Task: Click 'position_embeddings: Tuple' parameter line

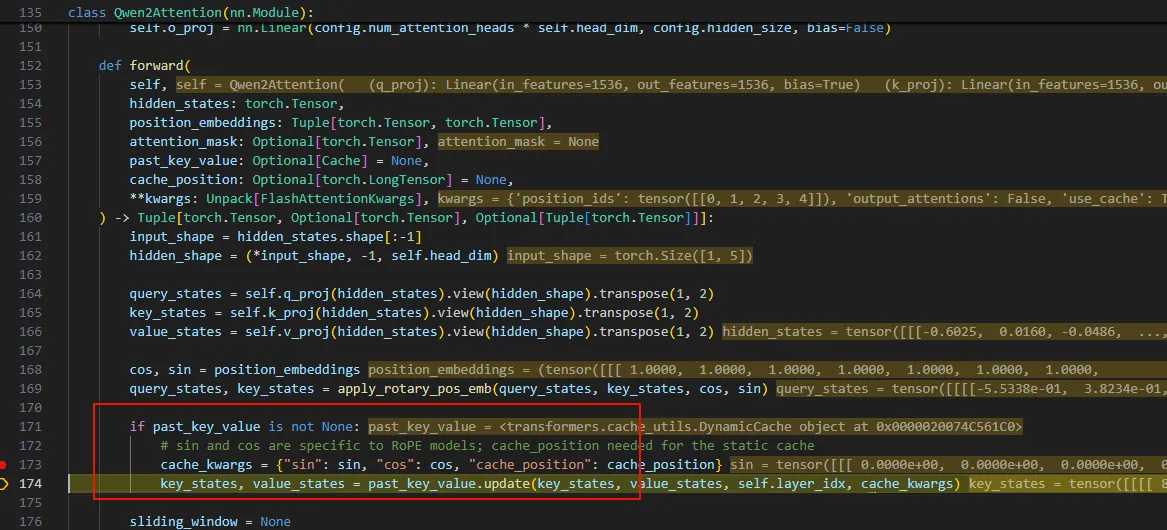Action: [340, 123]
